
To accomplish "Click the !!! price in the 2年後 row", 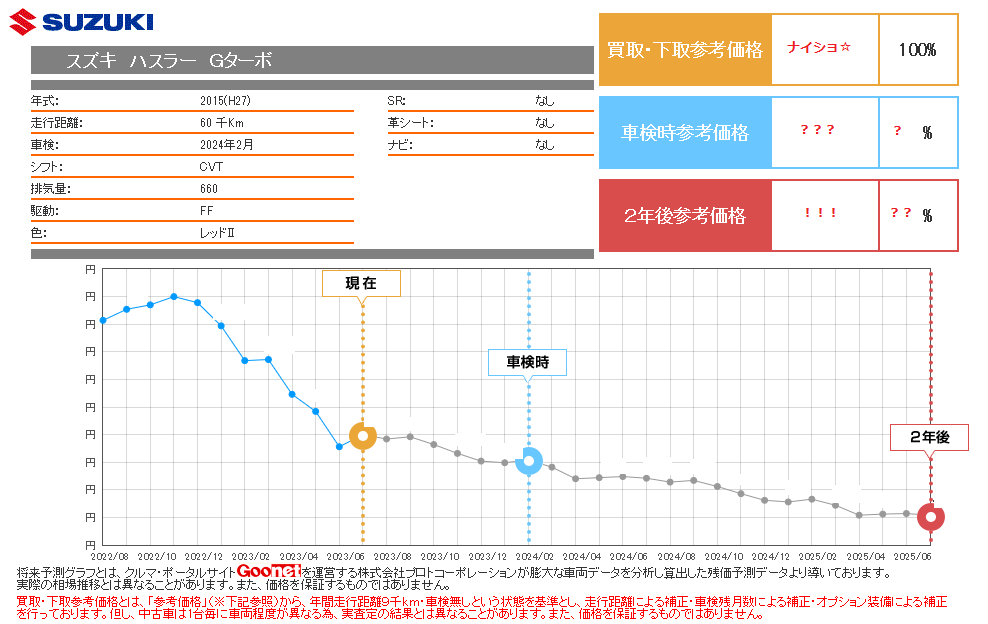I will [x=820, y=213].
